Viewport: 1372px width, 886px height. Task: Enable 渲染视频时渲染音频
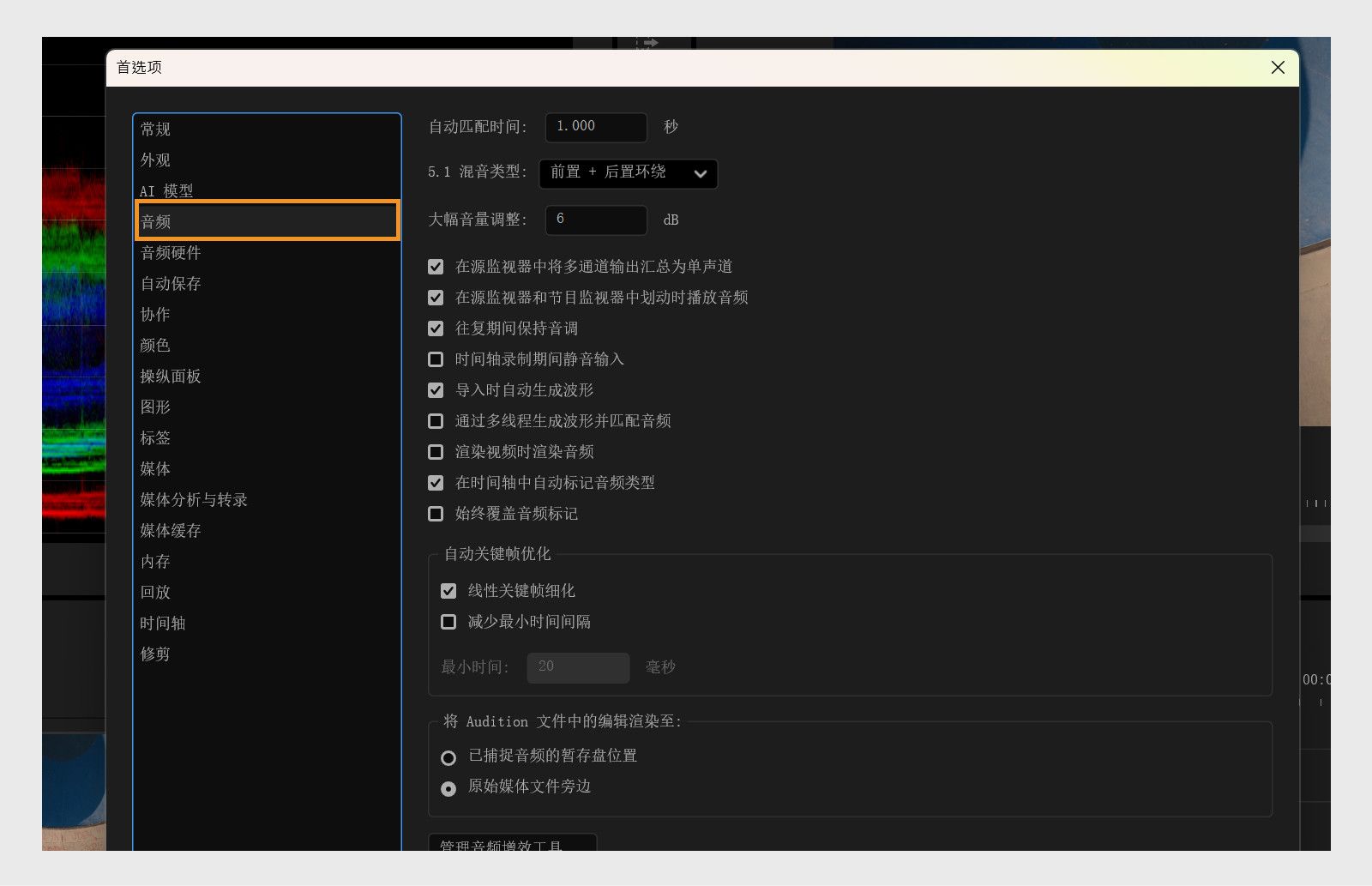click(x=436, y=452)
